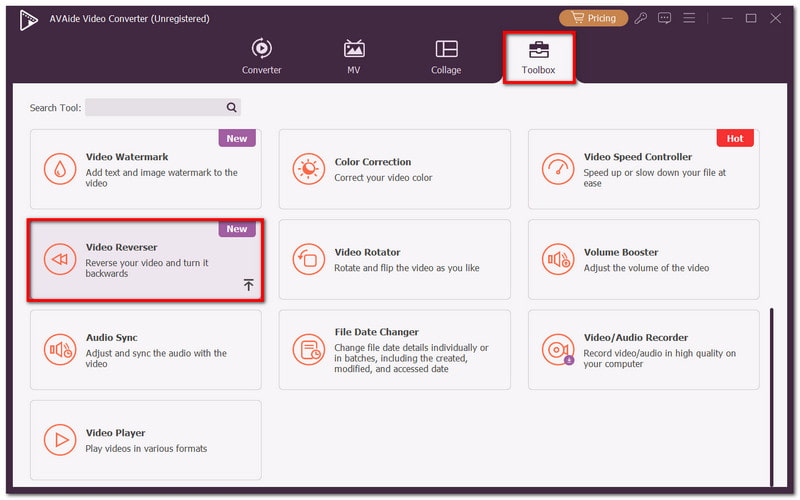Open the Video Rotator icon
The width and height of the screenshot is (800, 500).
click(x=309, y=260)
